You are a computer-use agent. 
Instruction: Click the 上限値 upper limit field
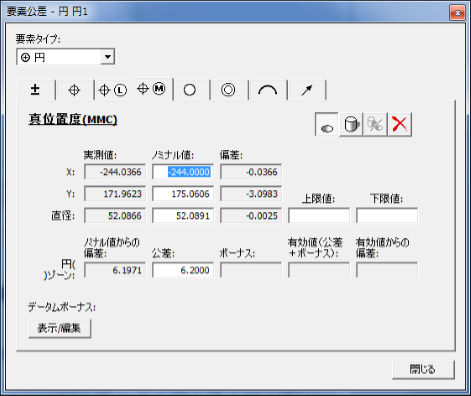tap(319, 216)
